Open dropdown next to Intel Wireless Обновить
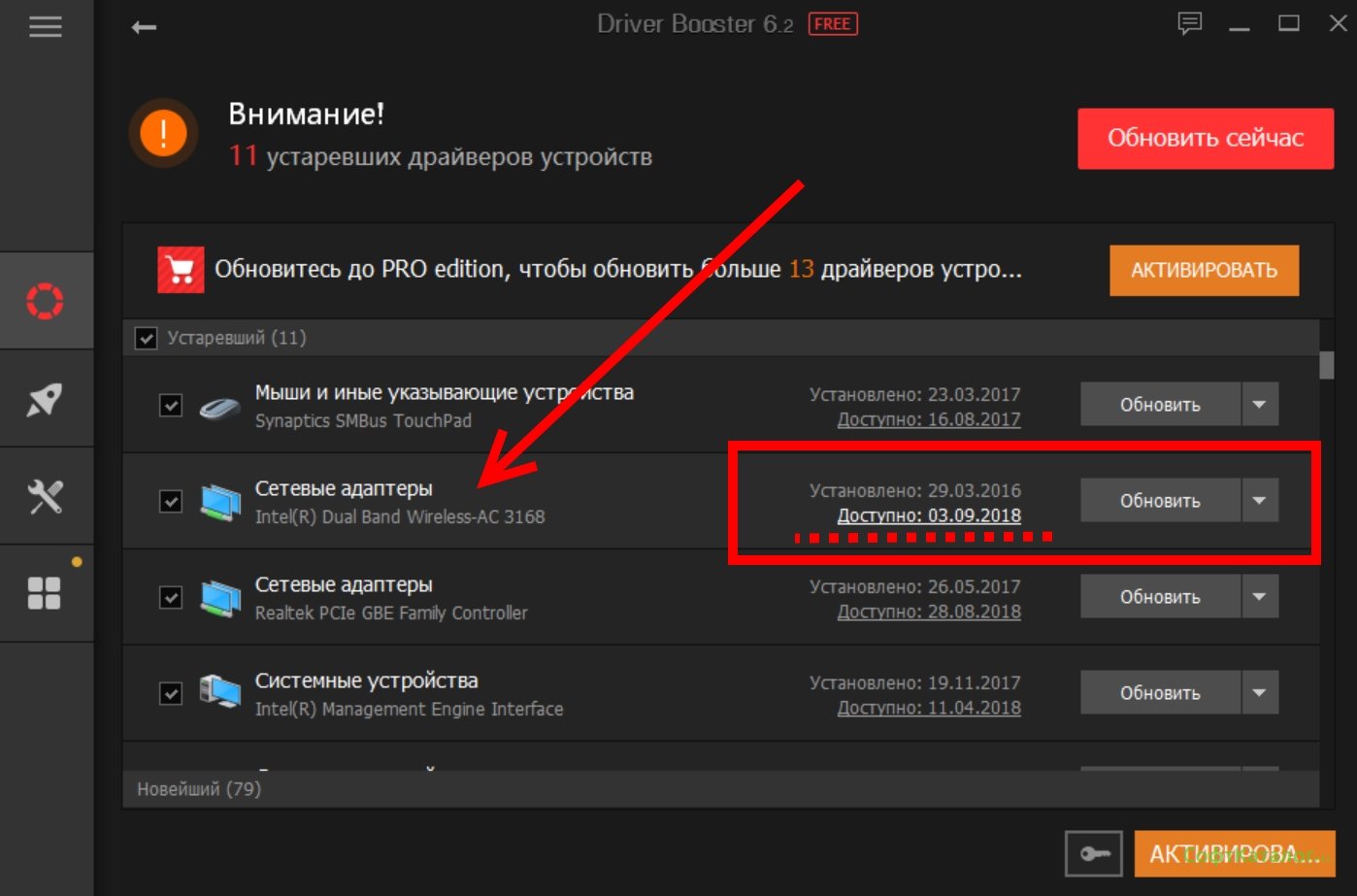The image size is (1357, 896). (x=1260, y=501)
